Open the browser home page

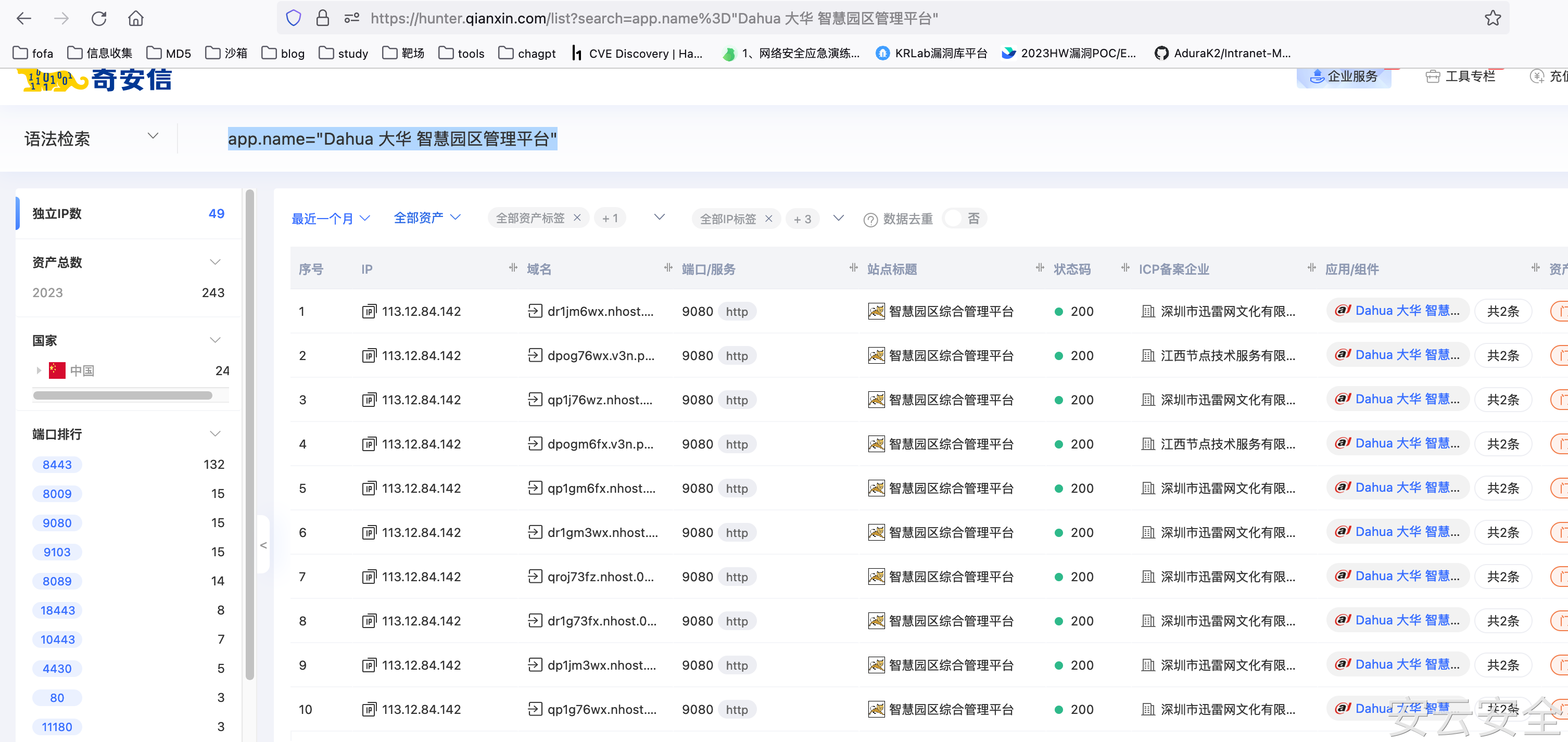coord(136,18)
